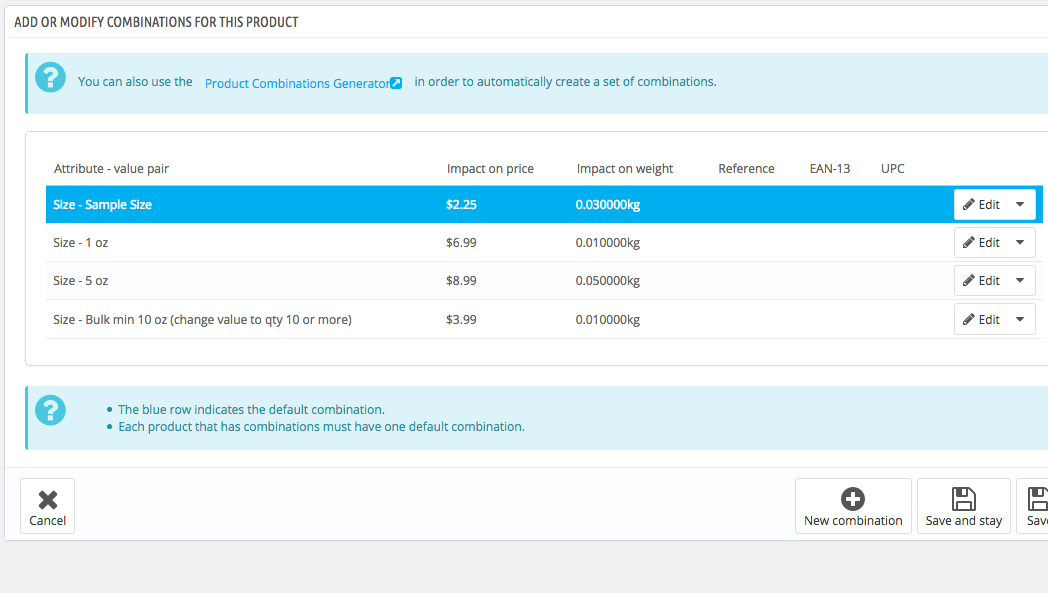Image resolution: width=1048 pixels, height=593 pixels.
Task: Click the plus icon for New combination
Action: 853,499
